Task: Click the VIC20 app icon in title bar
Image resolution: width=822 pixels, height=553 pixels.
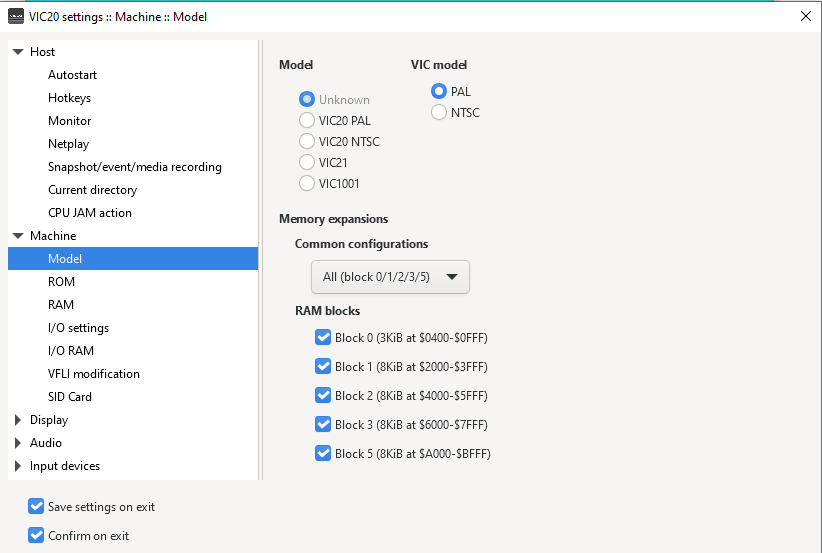Action: (16, 17)
